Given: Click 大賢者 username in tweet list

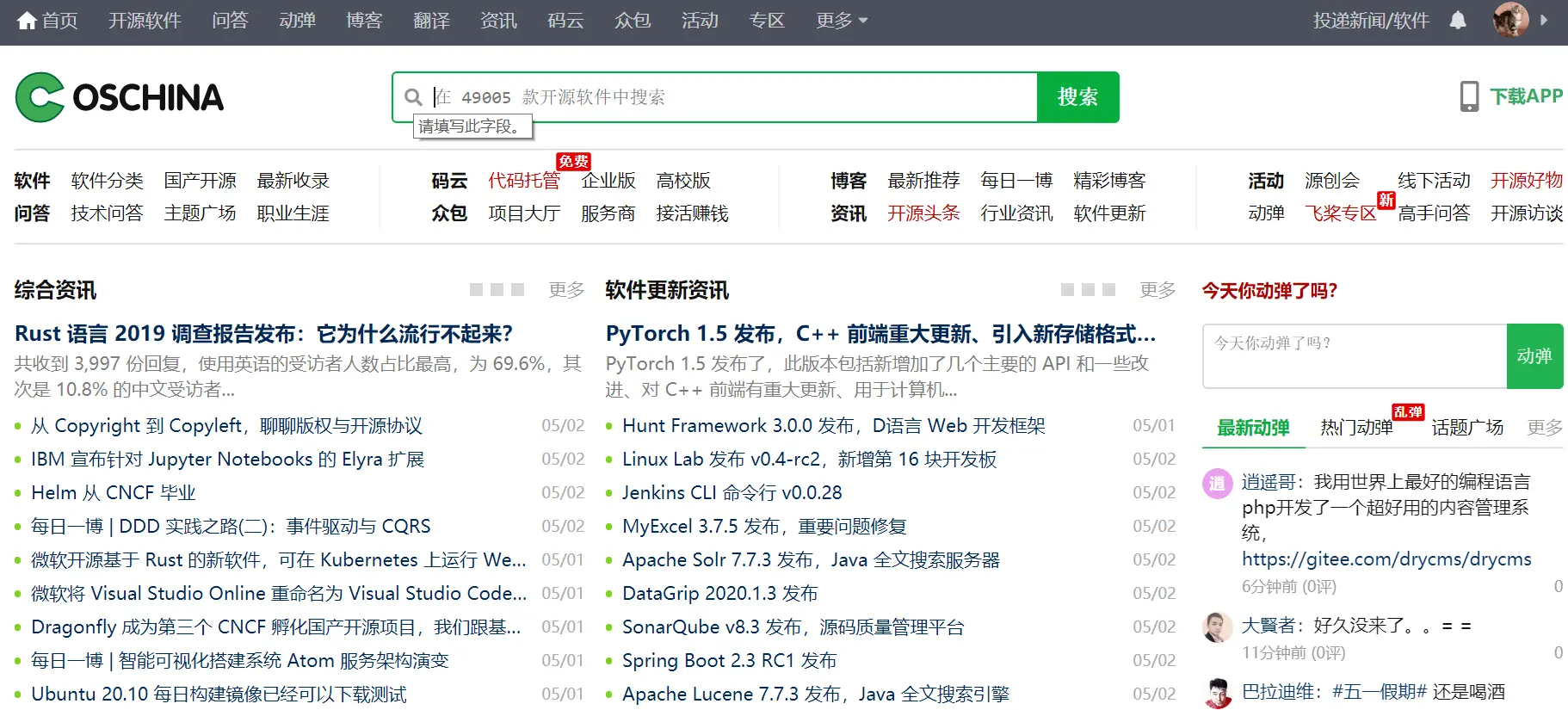Looking at the screenshot, I should 1269,626.
